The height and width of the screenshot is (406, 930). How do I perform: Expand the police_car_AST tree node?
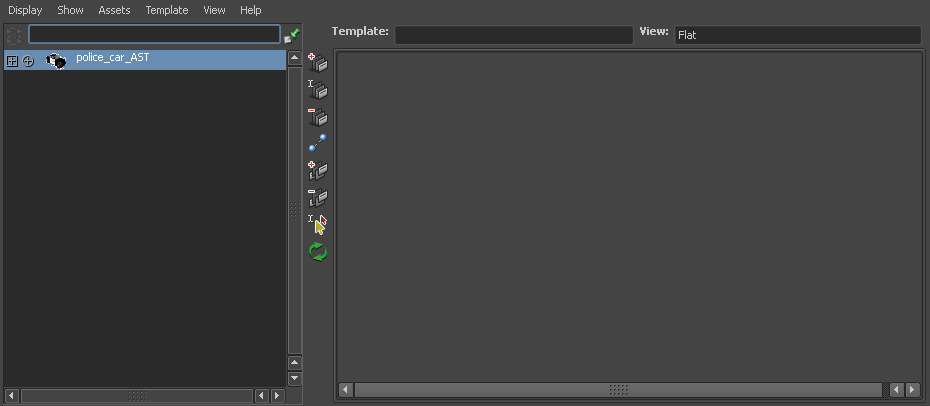click(x=12, y=60)
